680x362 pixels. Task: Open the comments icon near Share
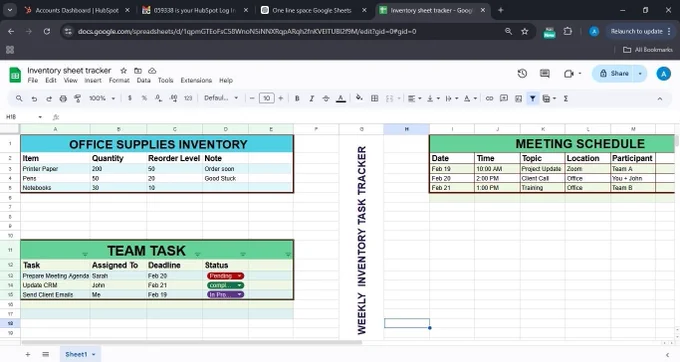pos(545,74)
